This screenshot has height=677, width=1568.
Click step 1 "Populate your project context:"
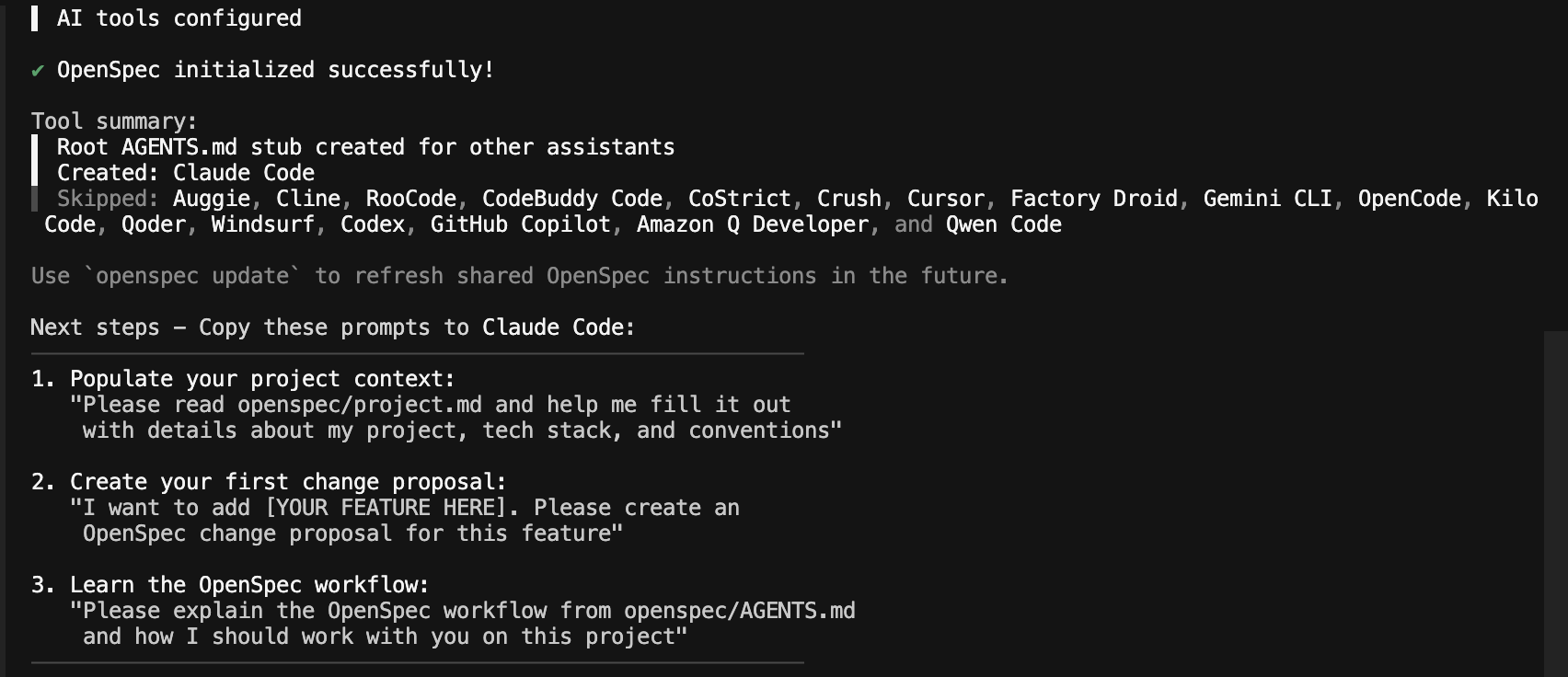click(x=262, y=379)
